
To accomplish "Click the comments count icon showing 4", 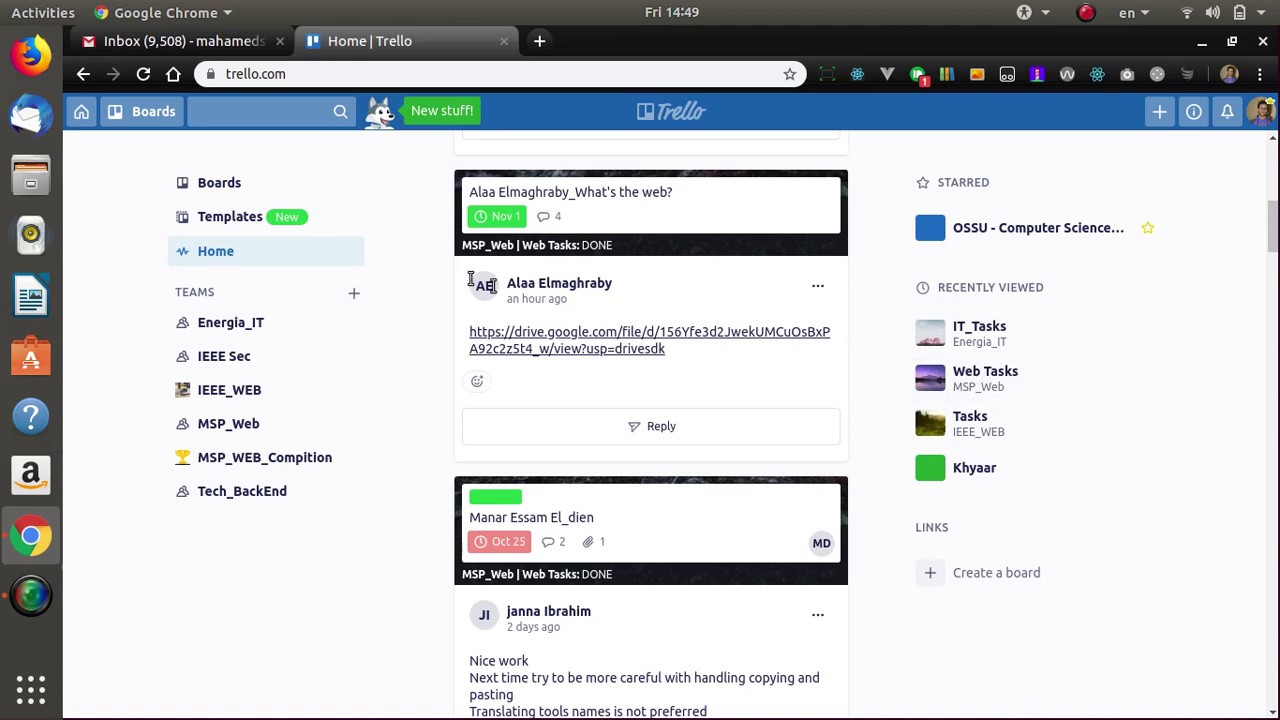I will [x=549, y=216].
